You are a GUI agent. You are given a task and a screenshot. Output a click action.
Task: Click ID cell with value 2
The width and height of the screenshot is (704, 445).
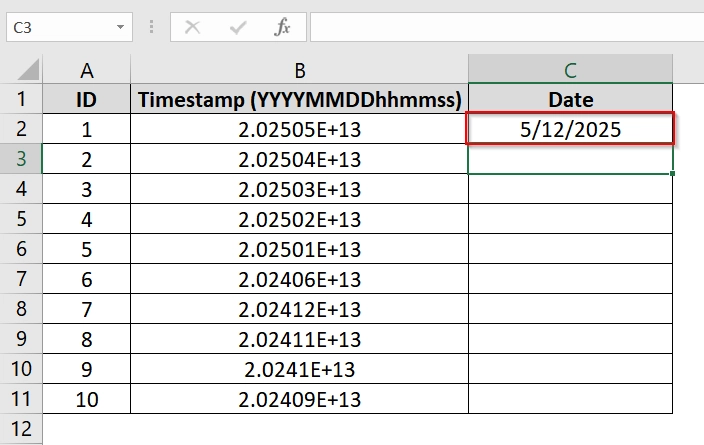(87, 159)
